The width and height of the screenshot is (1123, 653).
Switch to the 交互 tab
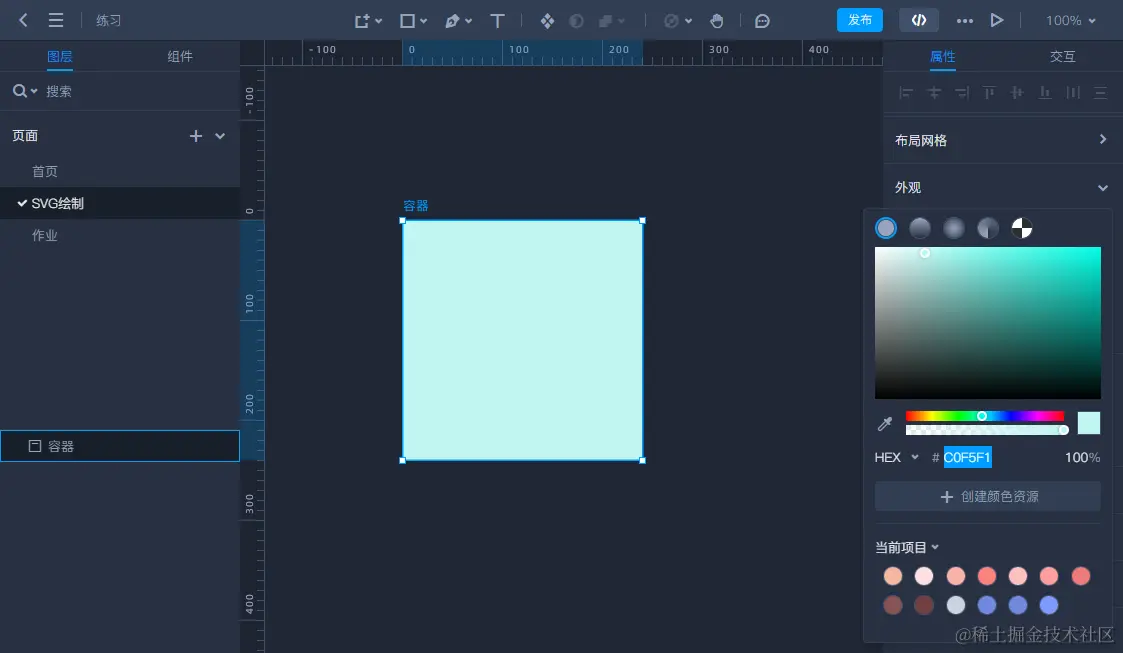[1063, 57]
